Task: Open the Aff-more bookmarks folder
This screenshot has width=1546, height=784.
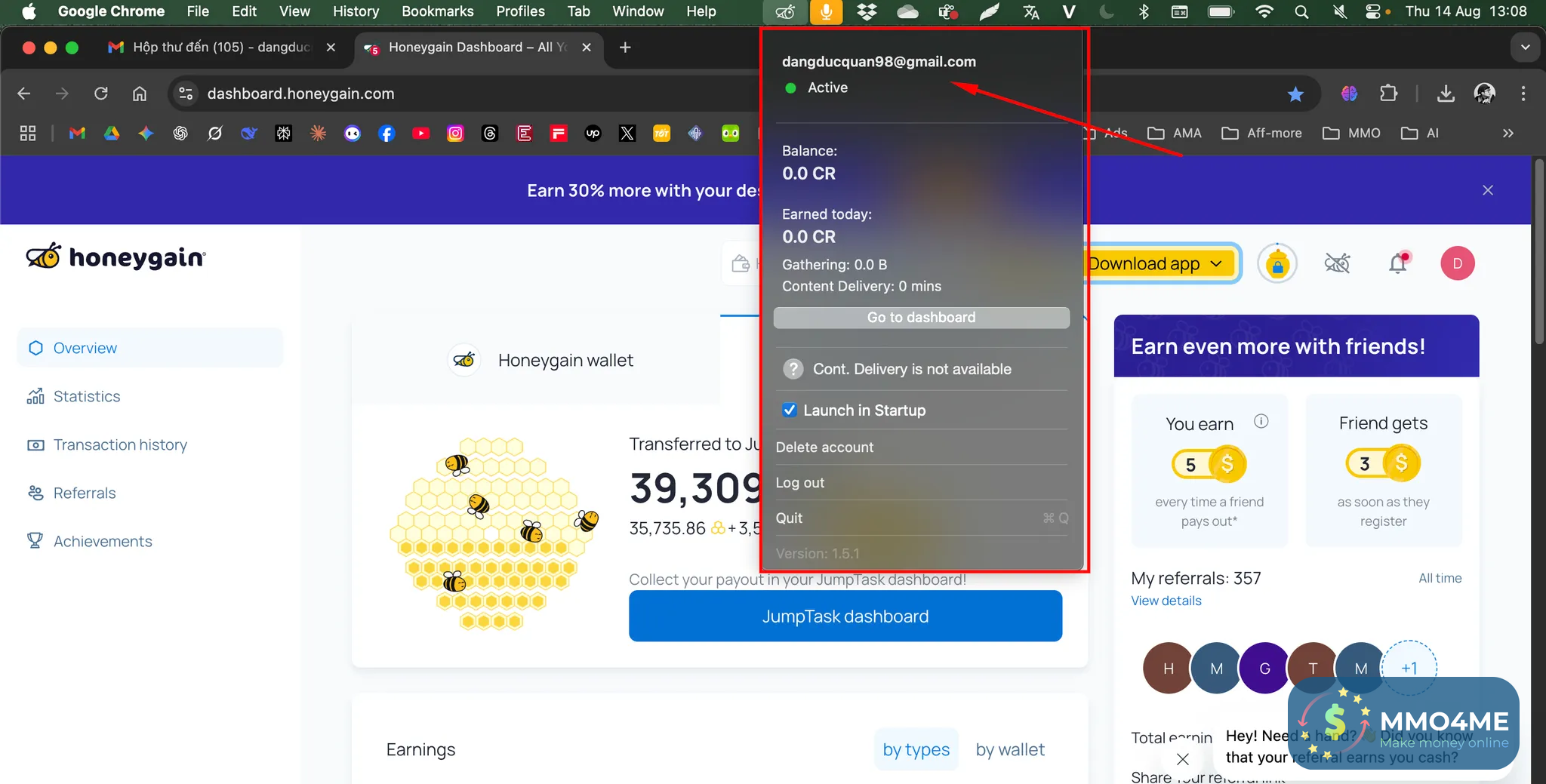Action: coord(1261,134)
